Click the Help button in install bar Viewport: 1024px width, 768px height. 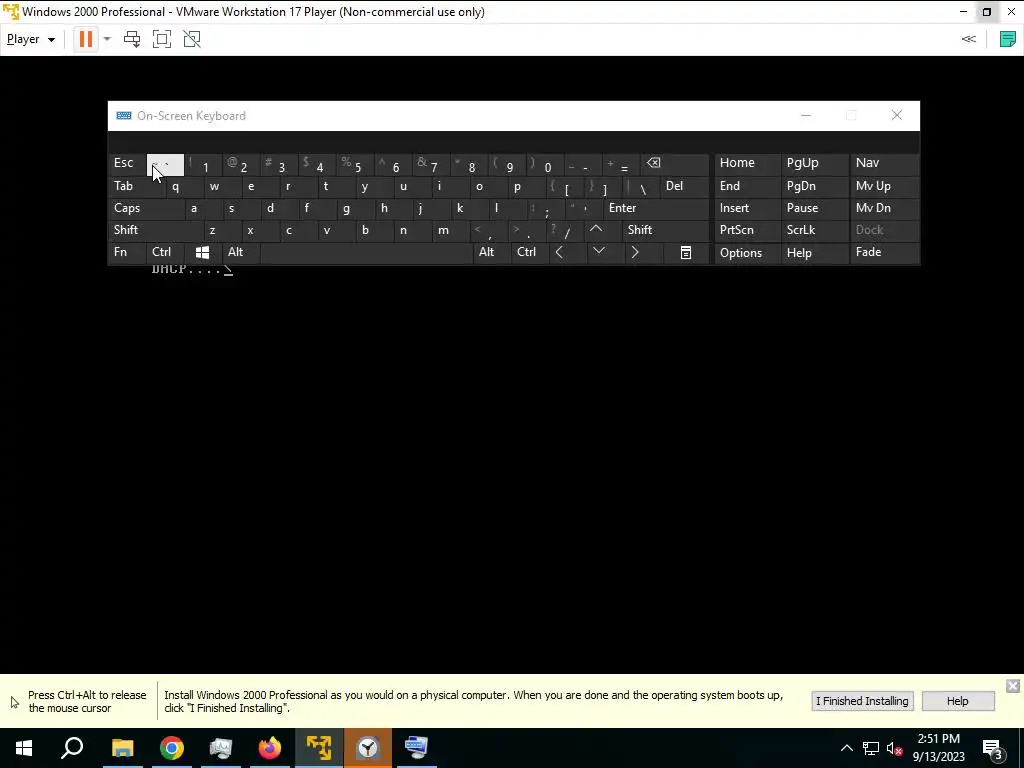957,701
